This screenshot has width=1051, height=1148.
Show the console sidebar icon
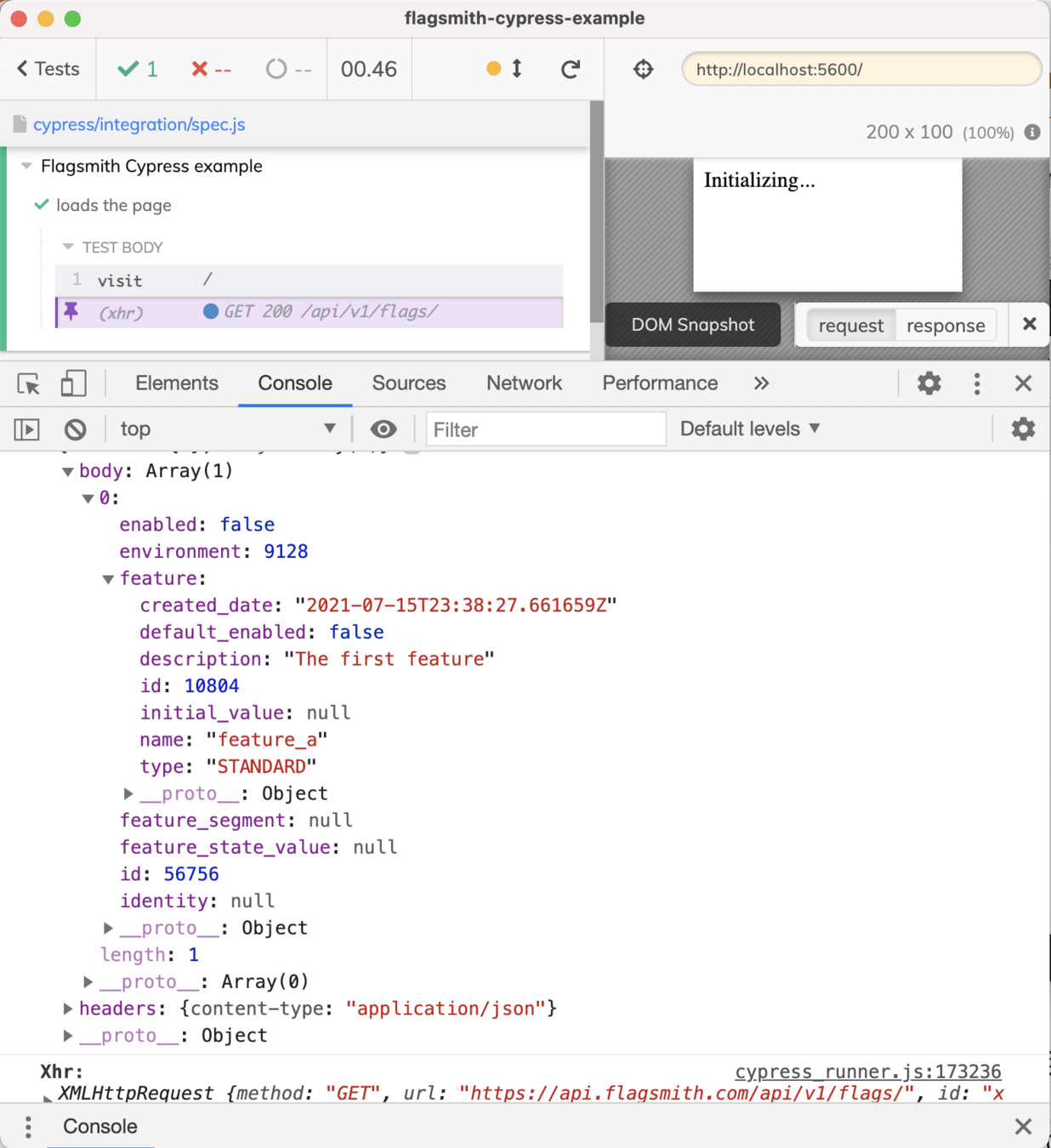coord(27,429)
